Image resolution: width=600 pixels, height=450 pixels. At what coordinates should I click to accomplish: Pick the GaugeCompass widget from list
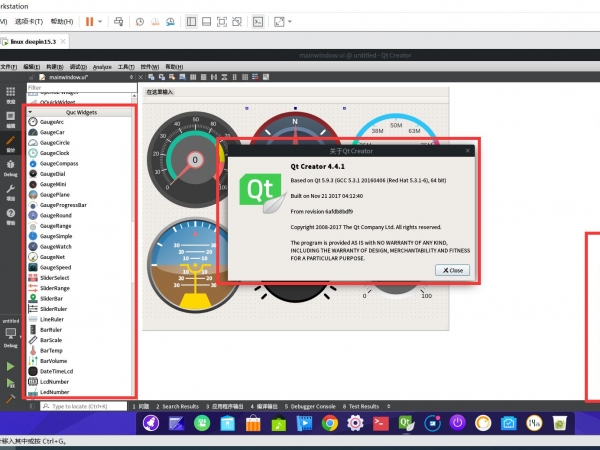[x=59, y=163]
